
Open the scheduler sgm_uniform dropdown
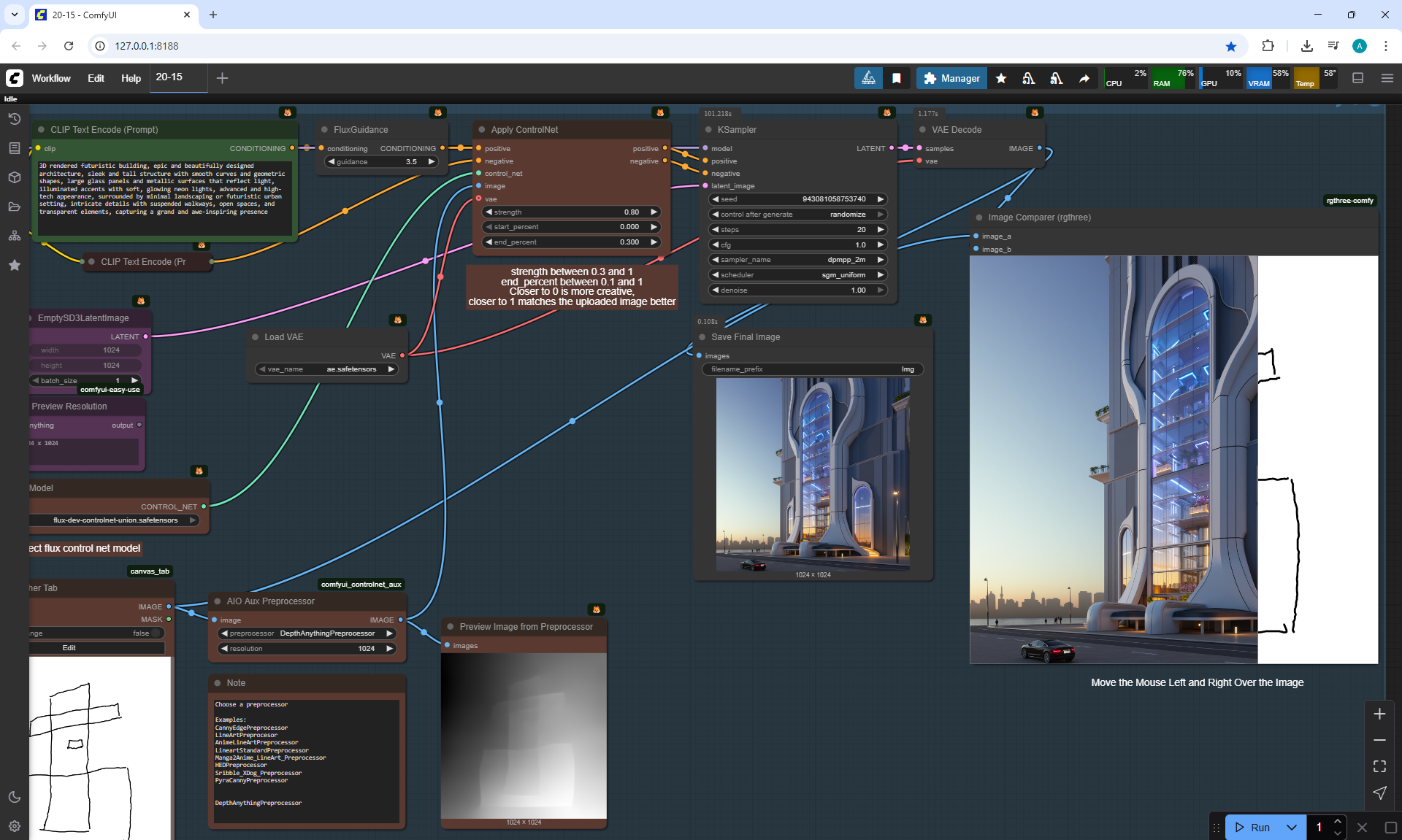point(797,275)
